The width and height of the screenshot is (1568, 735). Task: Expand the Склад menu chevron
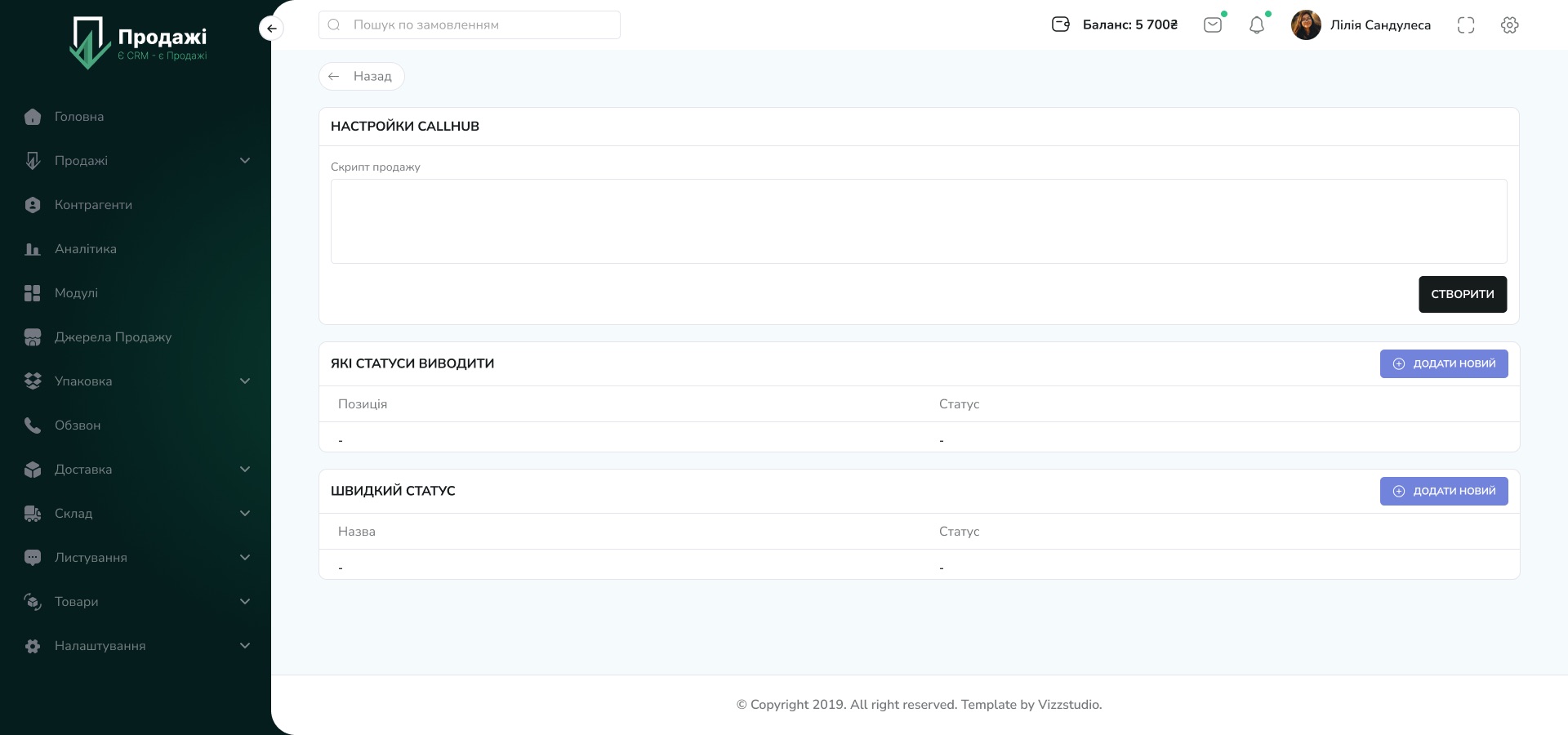click(245, 514)
